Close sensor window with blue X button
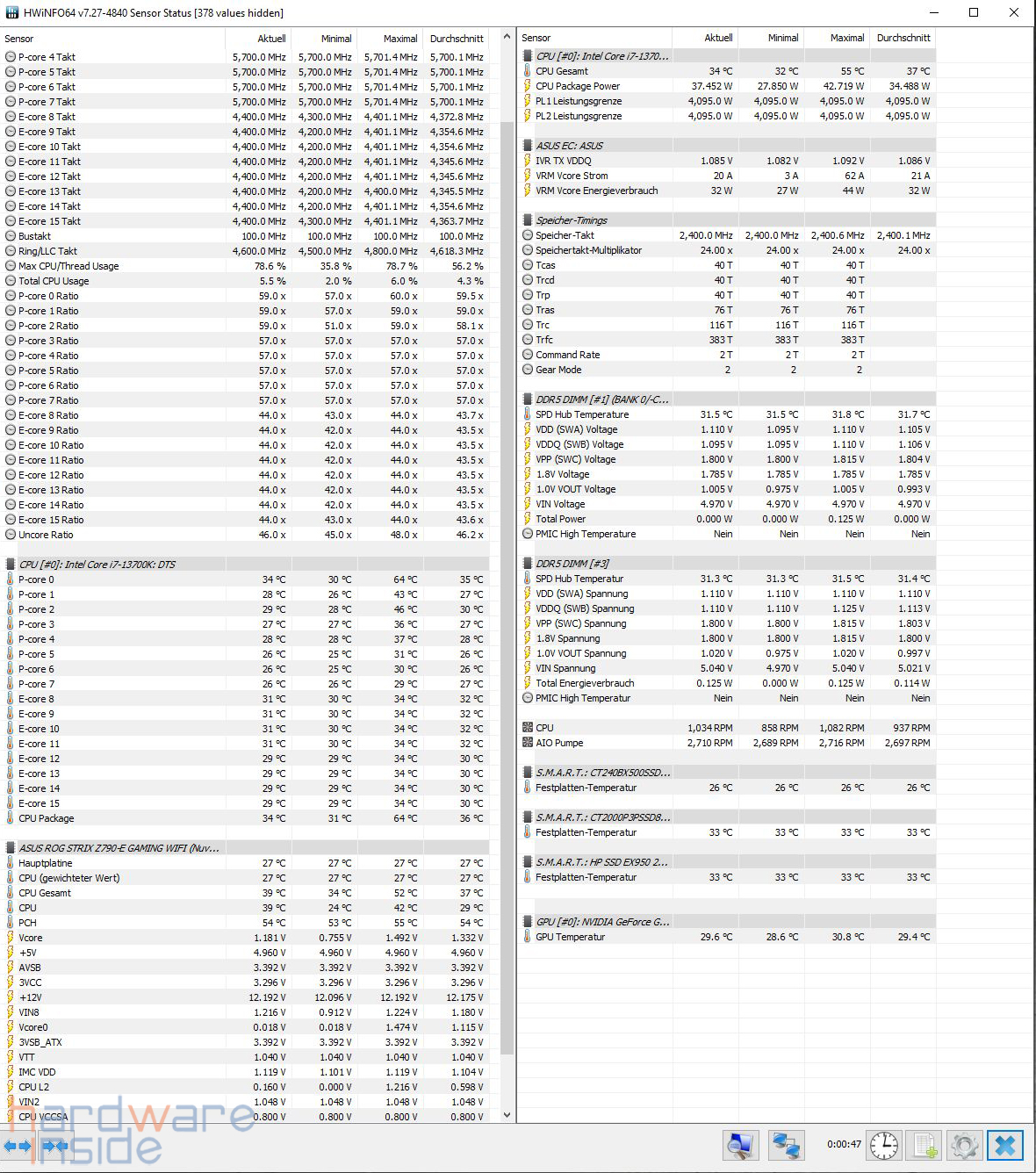 (x=1005, y=1145)
